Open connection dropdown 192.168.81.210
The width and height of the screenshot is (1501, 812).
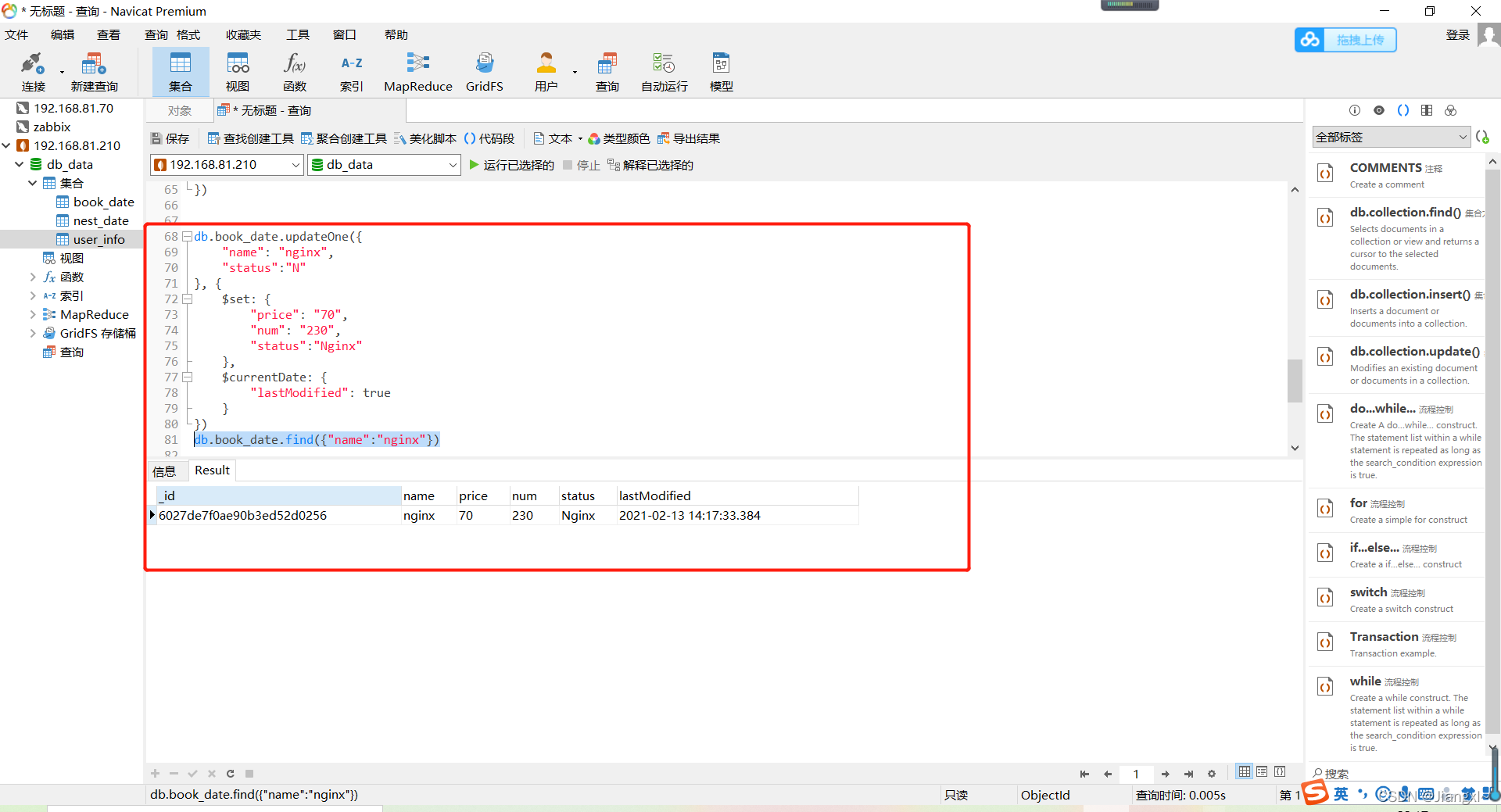pos(227,165)
